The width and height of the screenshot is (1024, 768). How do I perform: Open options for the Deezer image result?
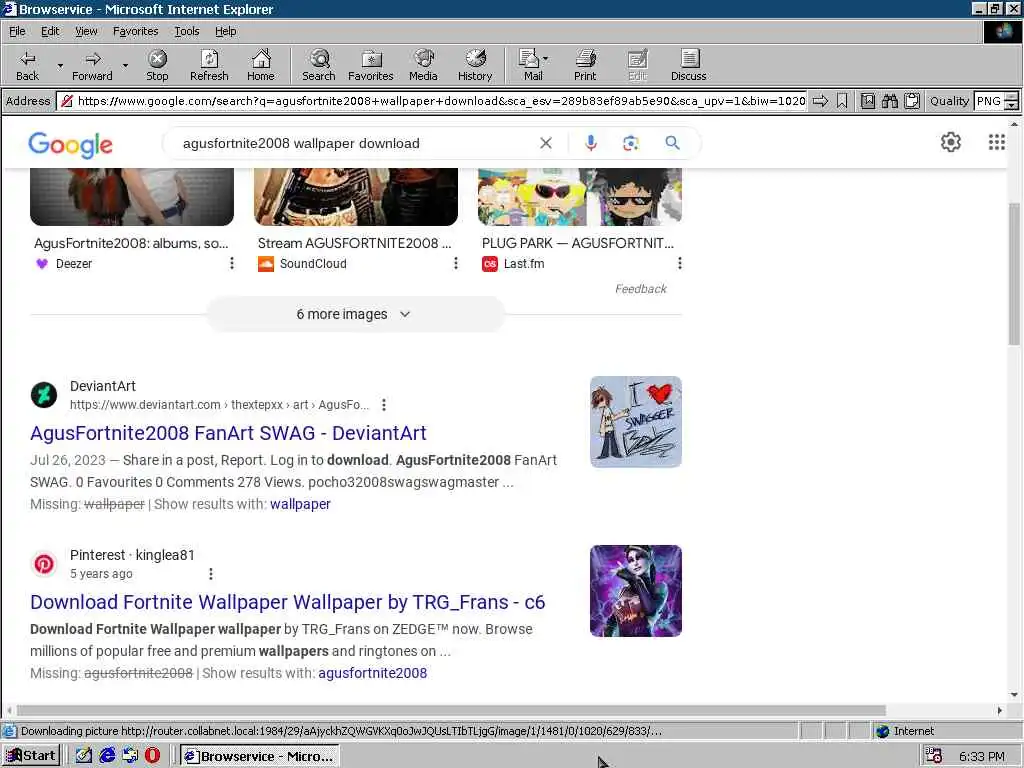(x=232, y=263)
